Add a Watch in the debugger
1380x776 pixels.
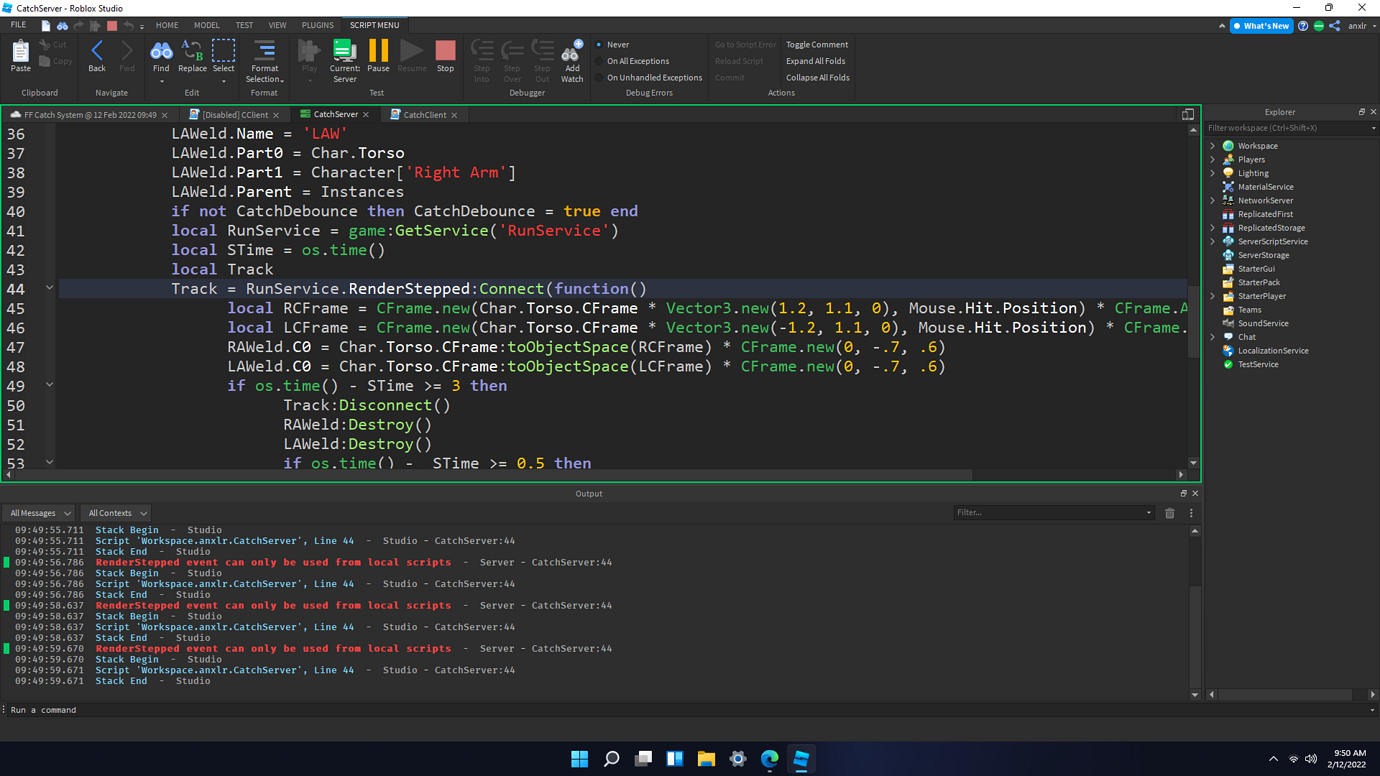coord(572,60)
